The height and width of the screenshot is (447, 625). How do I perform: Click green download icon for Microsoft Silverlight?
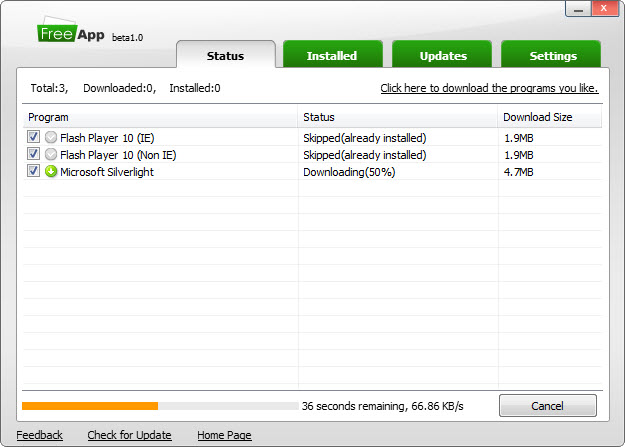tap(51, 171)
